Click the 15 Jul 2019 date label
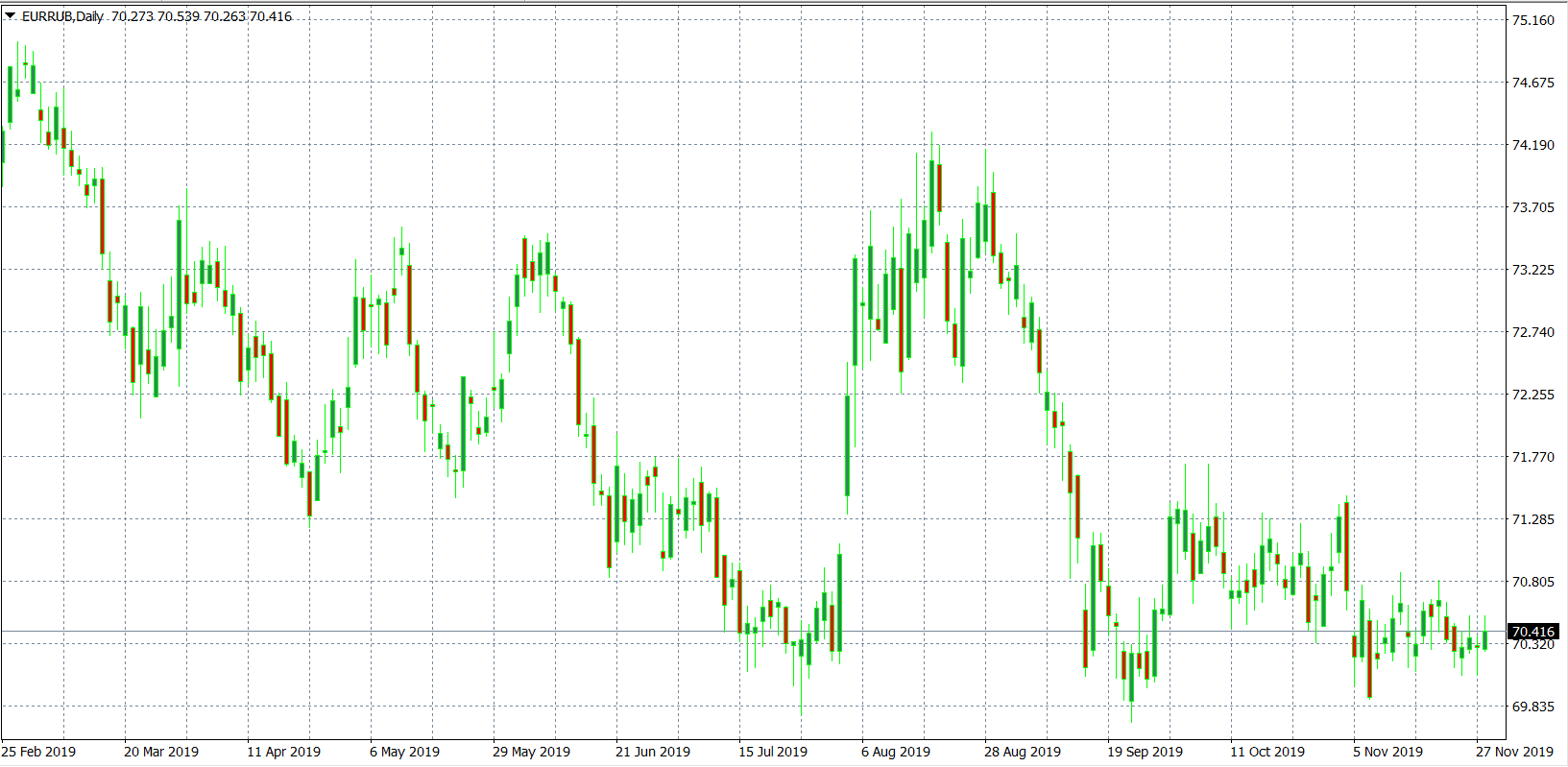 pos(773,752)
